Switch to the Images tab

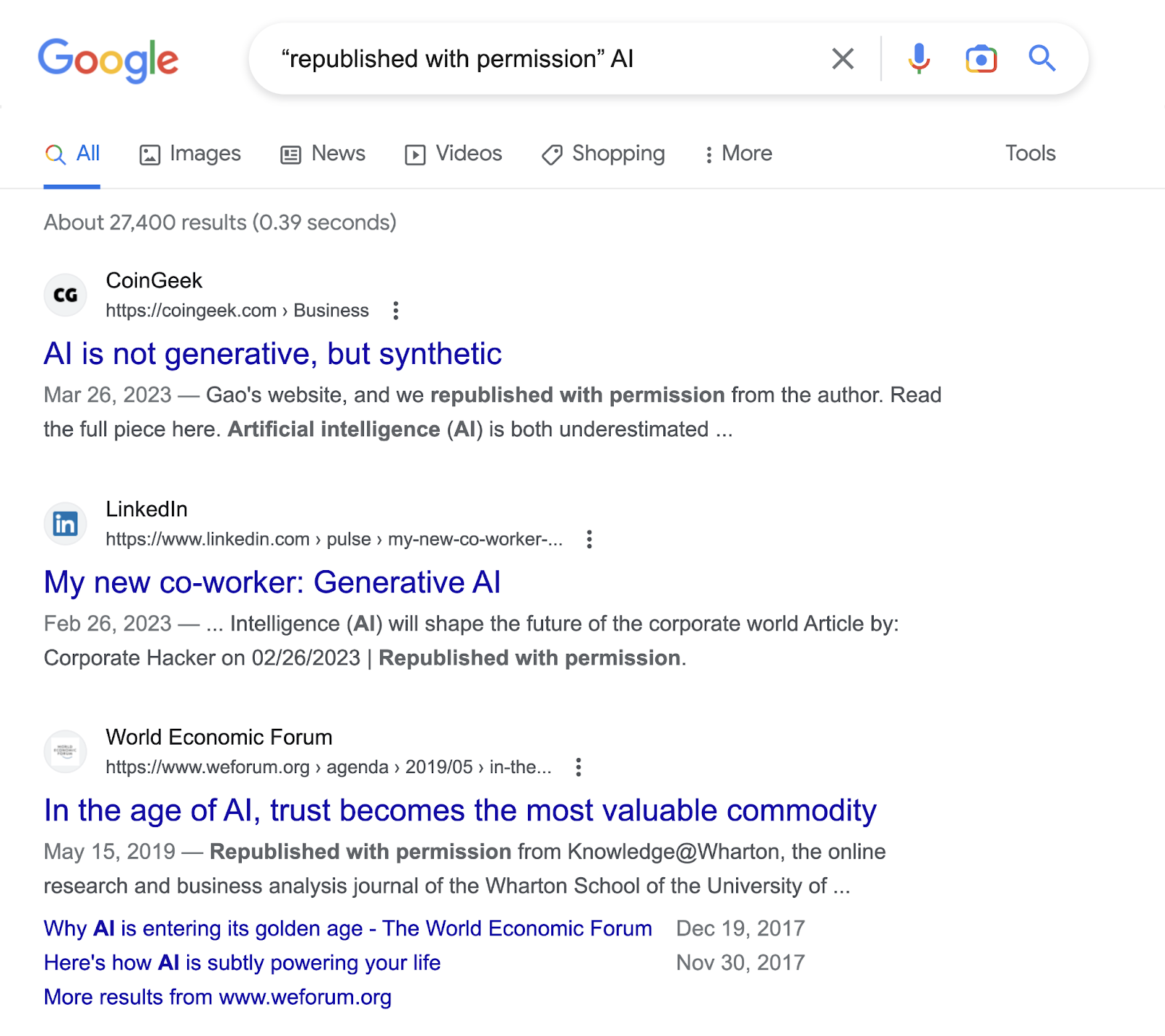190,154
